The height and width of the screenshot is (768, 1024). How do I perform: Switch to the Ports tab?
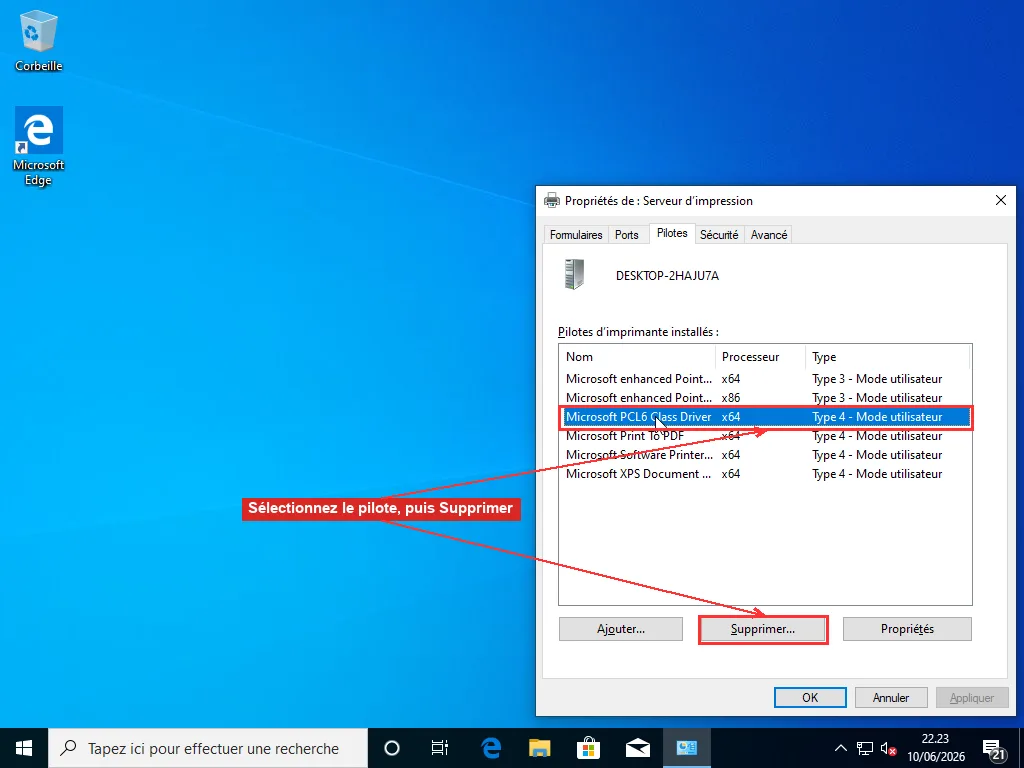[627, 234]
